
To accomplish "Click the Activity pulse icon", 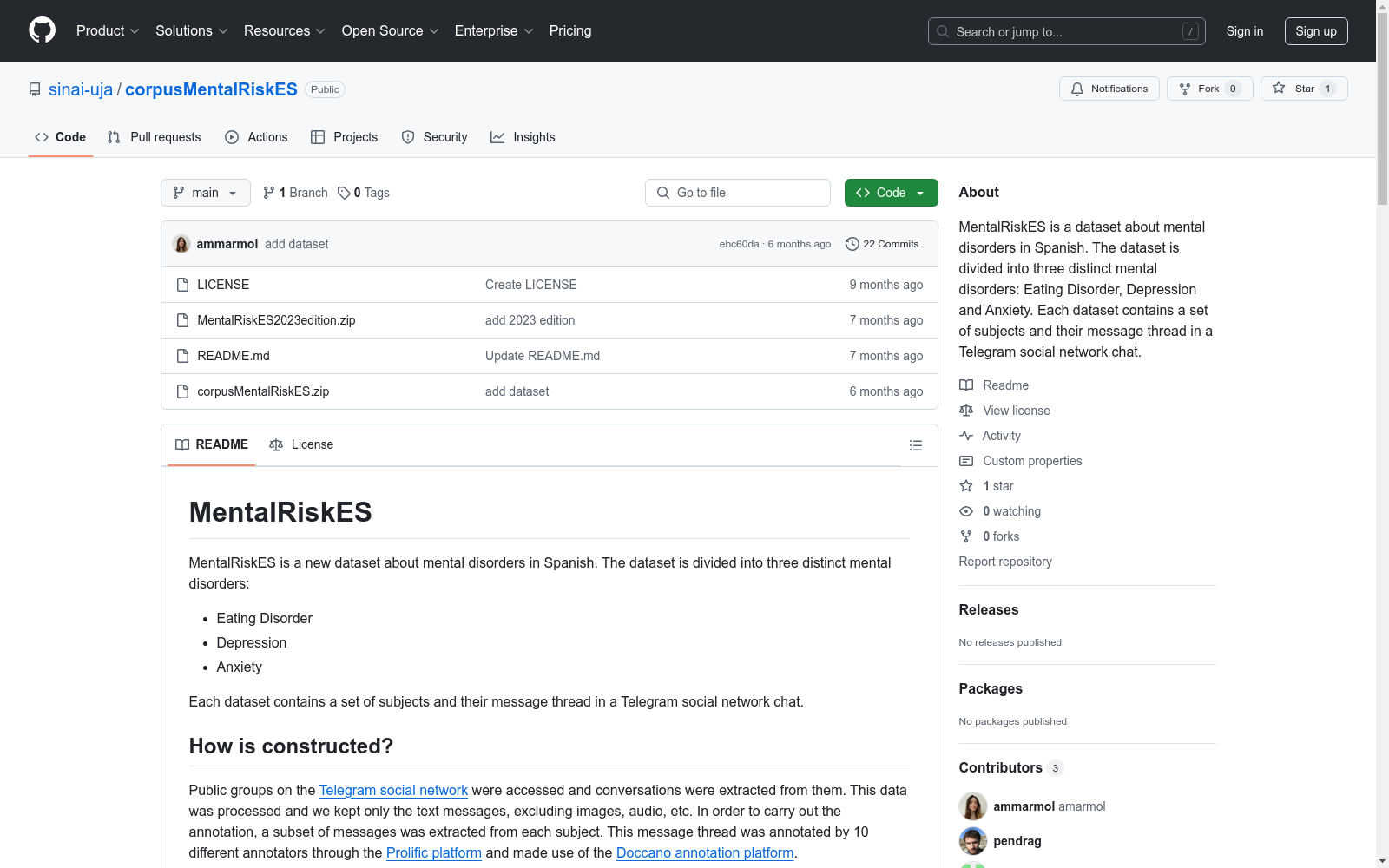I will point(966,436).
